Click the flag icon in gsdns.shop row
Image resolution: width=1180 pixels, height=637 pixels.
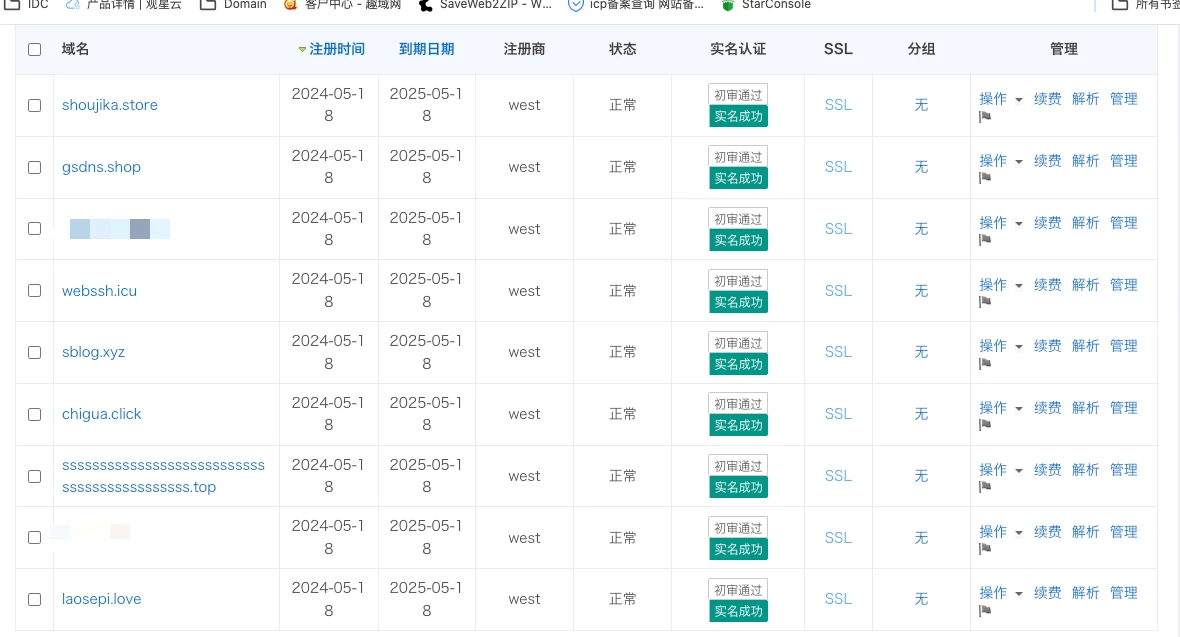(985, 179)
